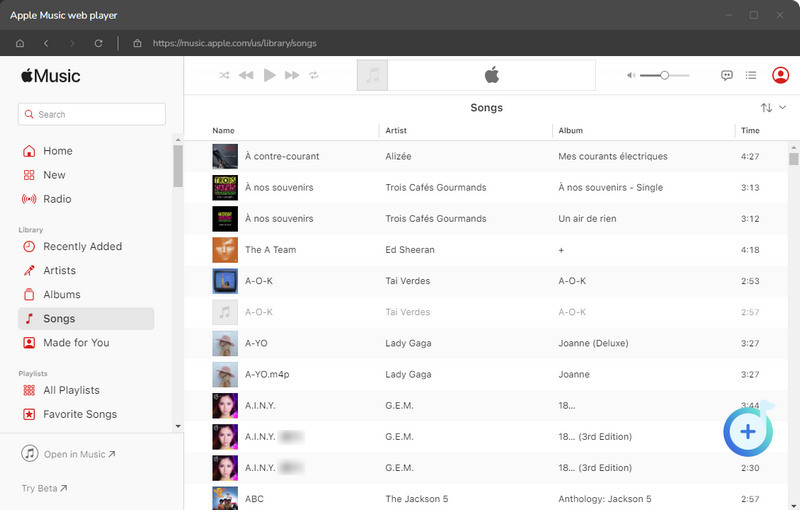Click the forward navigation arrow
This screenshot has height=510, width=800.
(x=72, y=43)
